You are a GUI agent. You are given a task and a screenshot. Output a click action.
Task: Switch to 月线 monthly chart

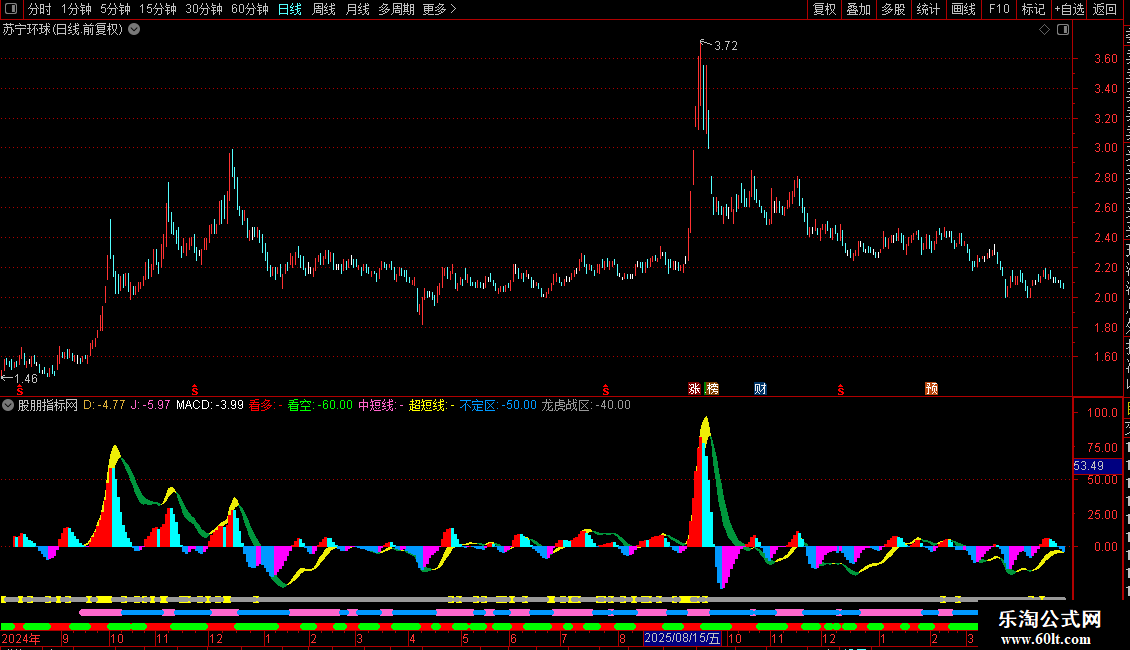point(357,9)
